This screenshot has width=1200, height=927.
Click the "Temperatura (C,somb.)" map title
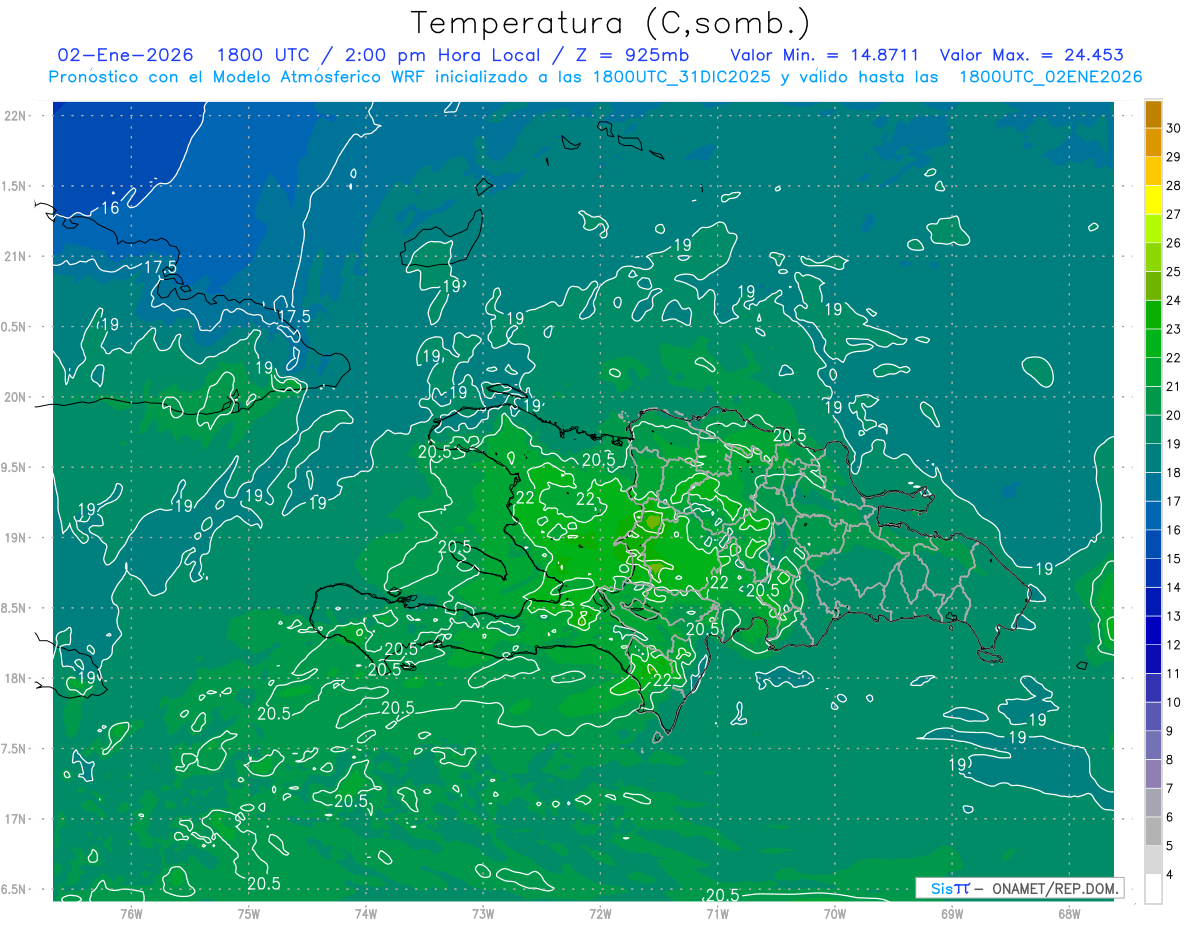pos(610,22)
